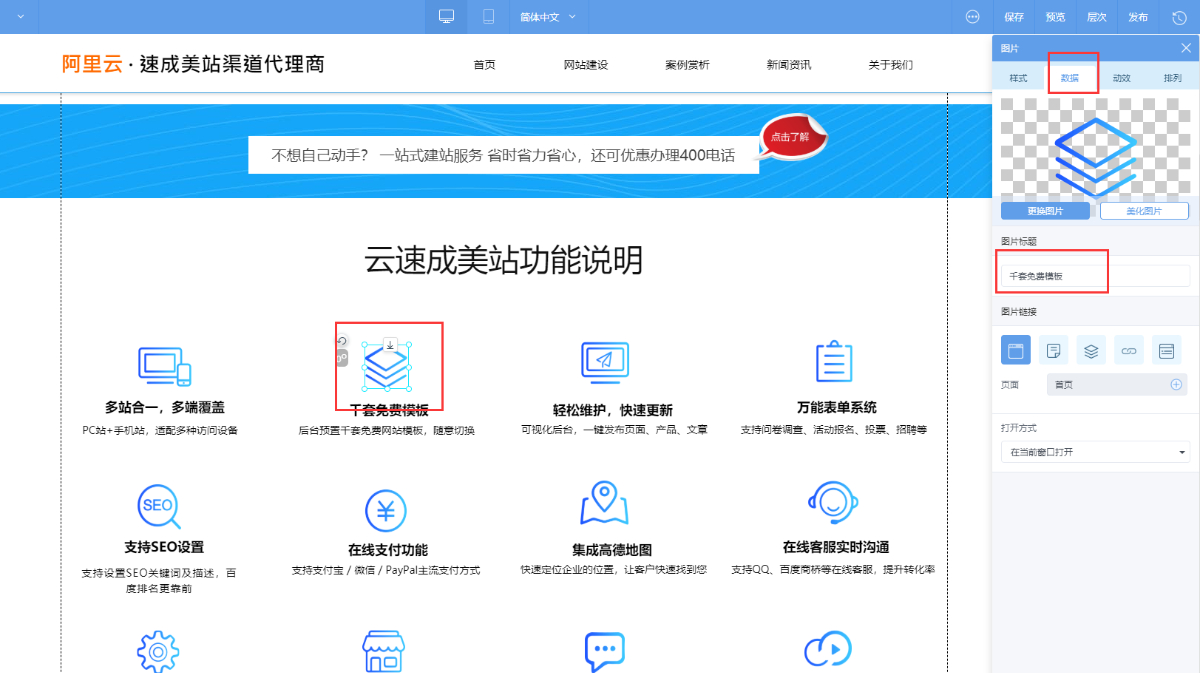Screen dimensions: 1200x673
Task: Expand the top-left chevron menu
Action: 20,17
